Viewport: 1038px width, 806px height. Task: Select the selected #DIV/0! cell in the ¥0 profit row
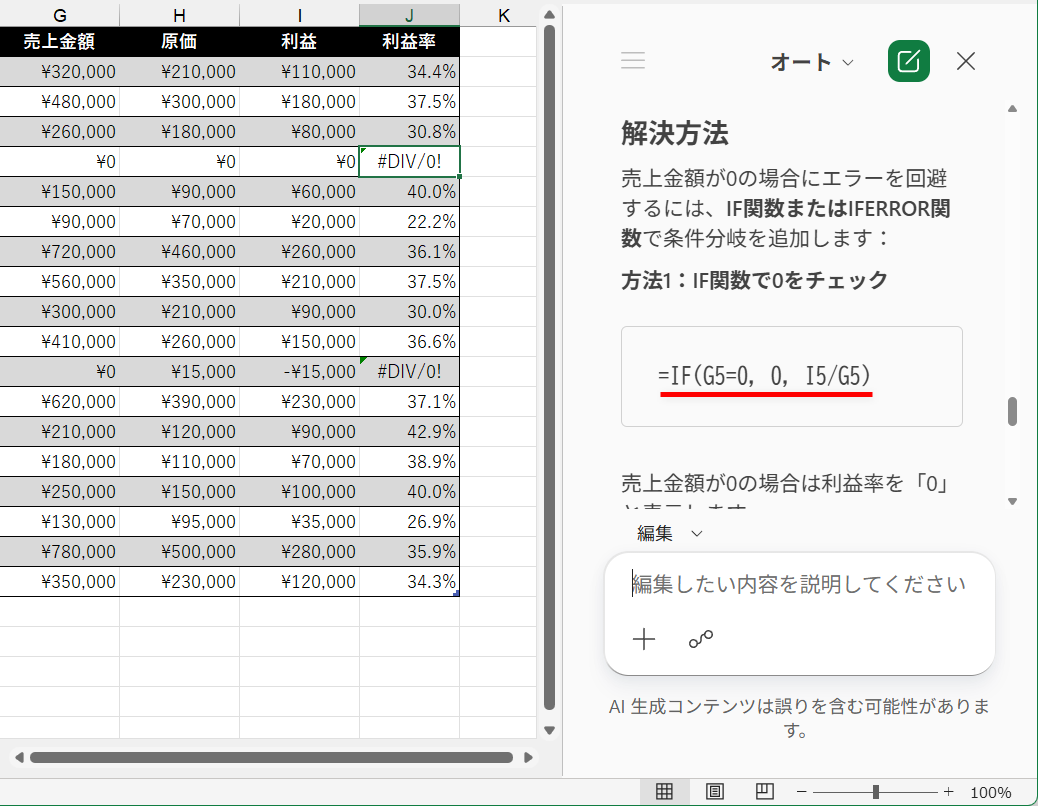coord(409,161)
